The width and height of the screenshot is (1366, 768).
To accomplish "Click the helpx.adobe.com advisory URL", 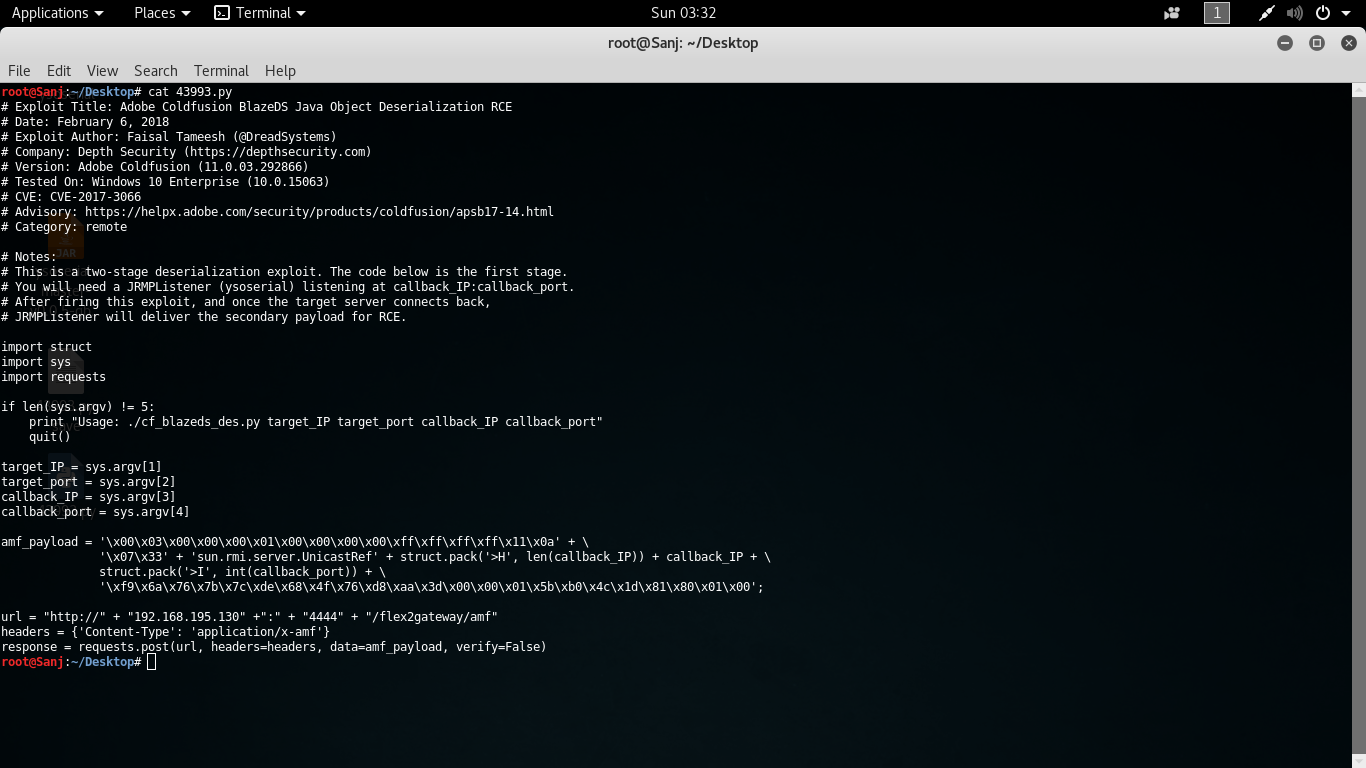I will (319, 212).
